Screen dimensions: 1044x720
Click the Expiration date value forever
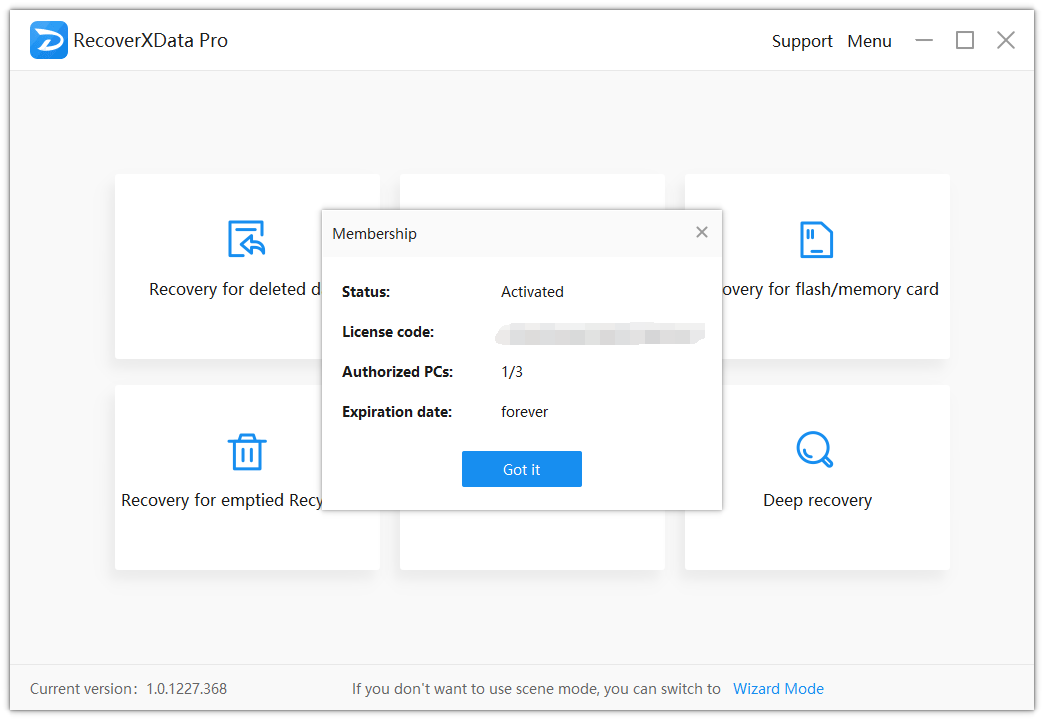tap(524, 412)
